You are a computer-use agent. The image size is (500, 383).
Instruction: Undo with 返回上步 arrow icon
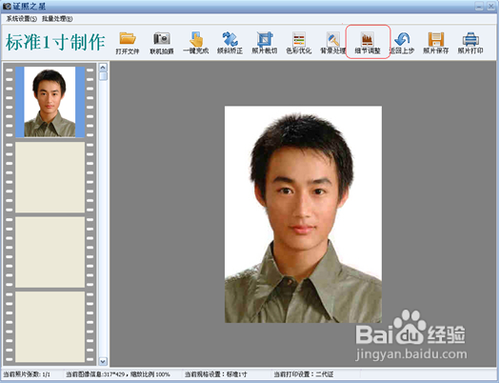(x=402, y=43)
